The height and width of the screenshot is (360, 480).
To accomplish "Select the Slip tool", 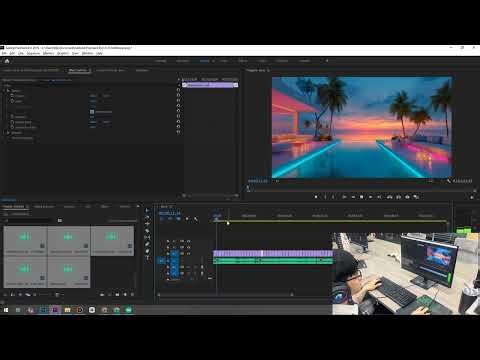I will (147, 237).
